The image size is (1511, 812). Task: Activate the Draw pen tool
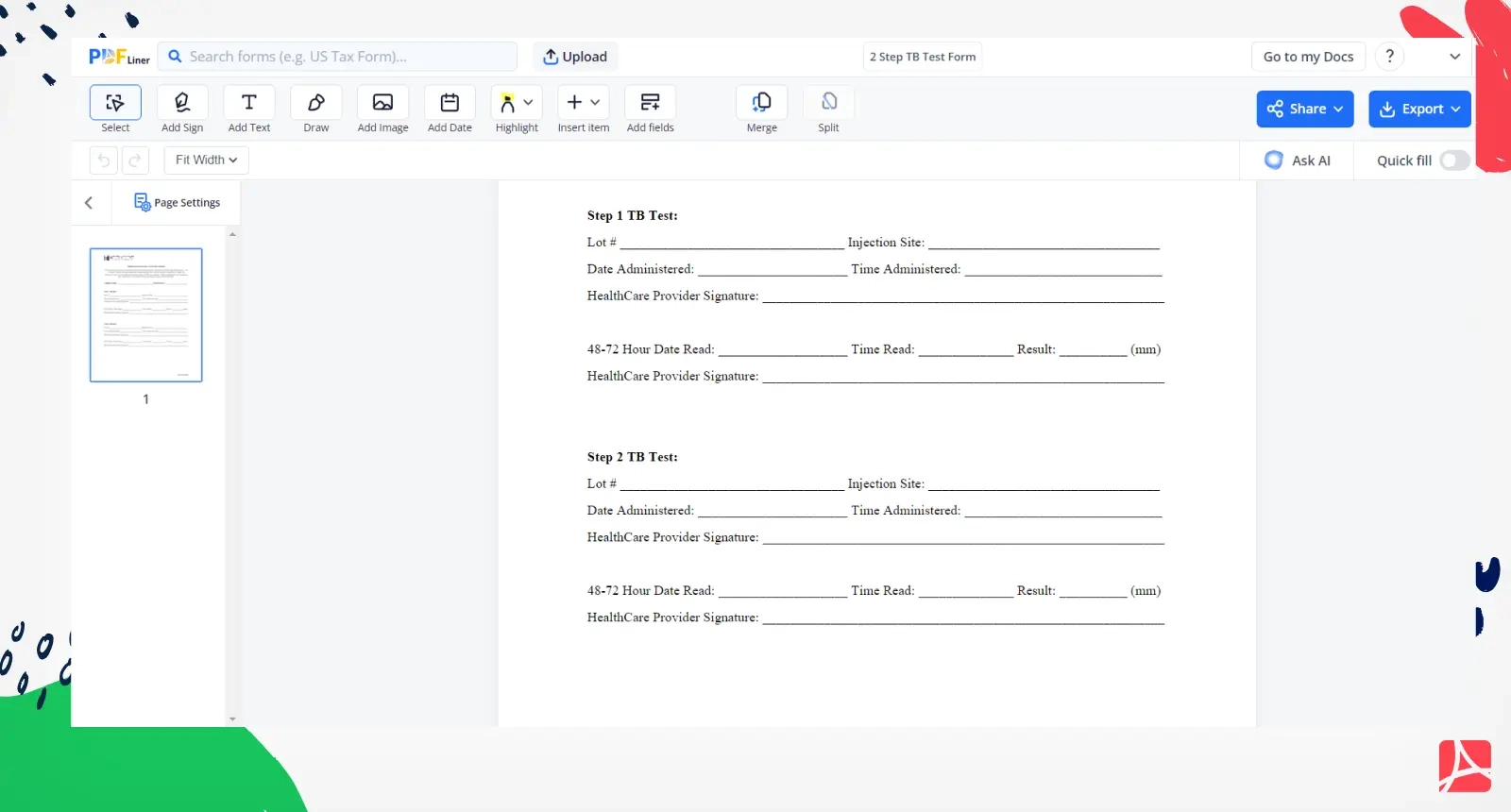click(x=316, y=103)
